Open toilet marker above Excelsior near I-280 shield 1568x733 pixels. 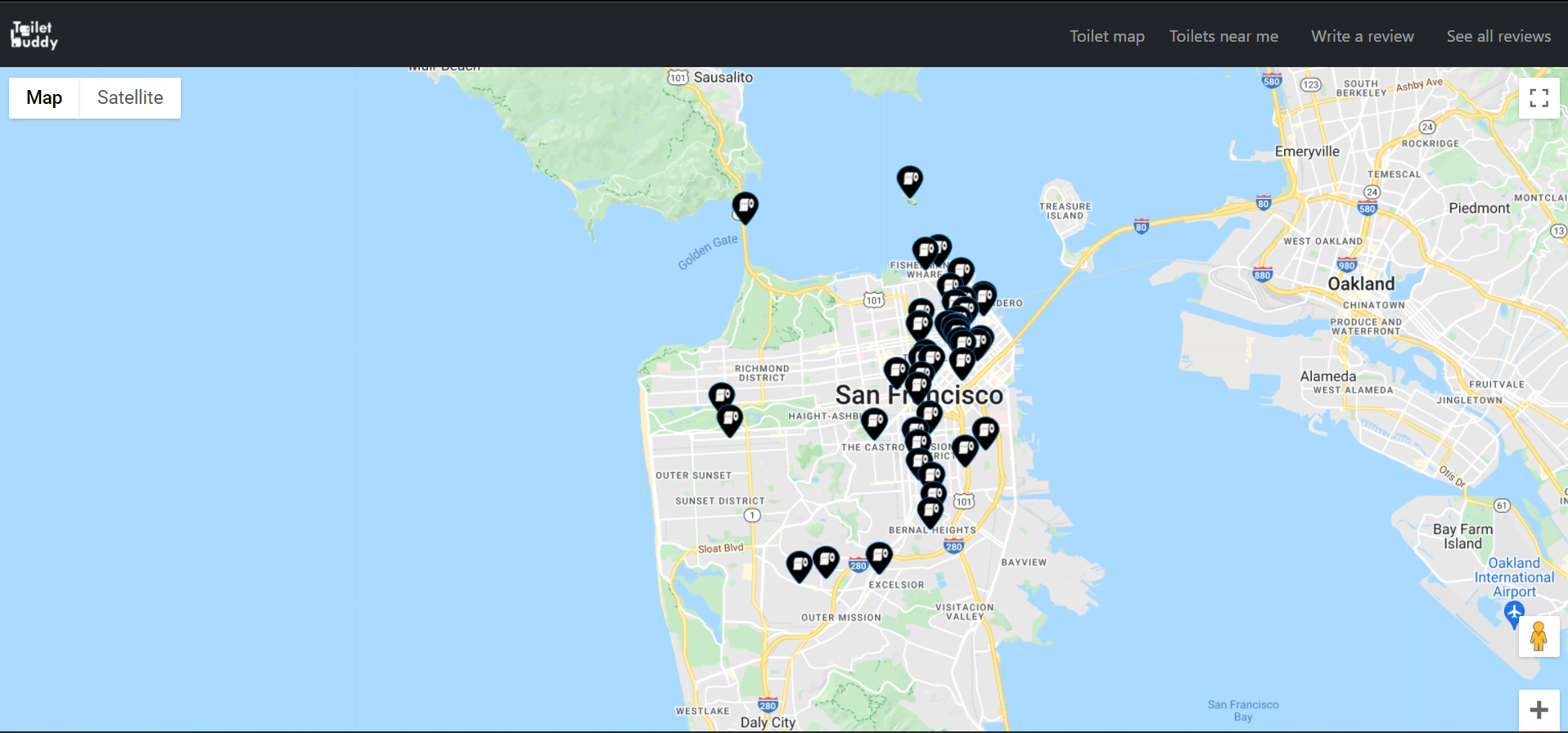pos(879,557)
